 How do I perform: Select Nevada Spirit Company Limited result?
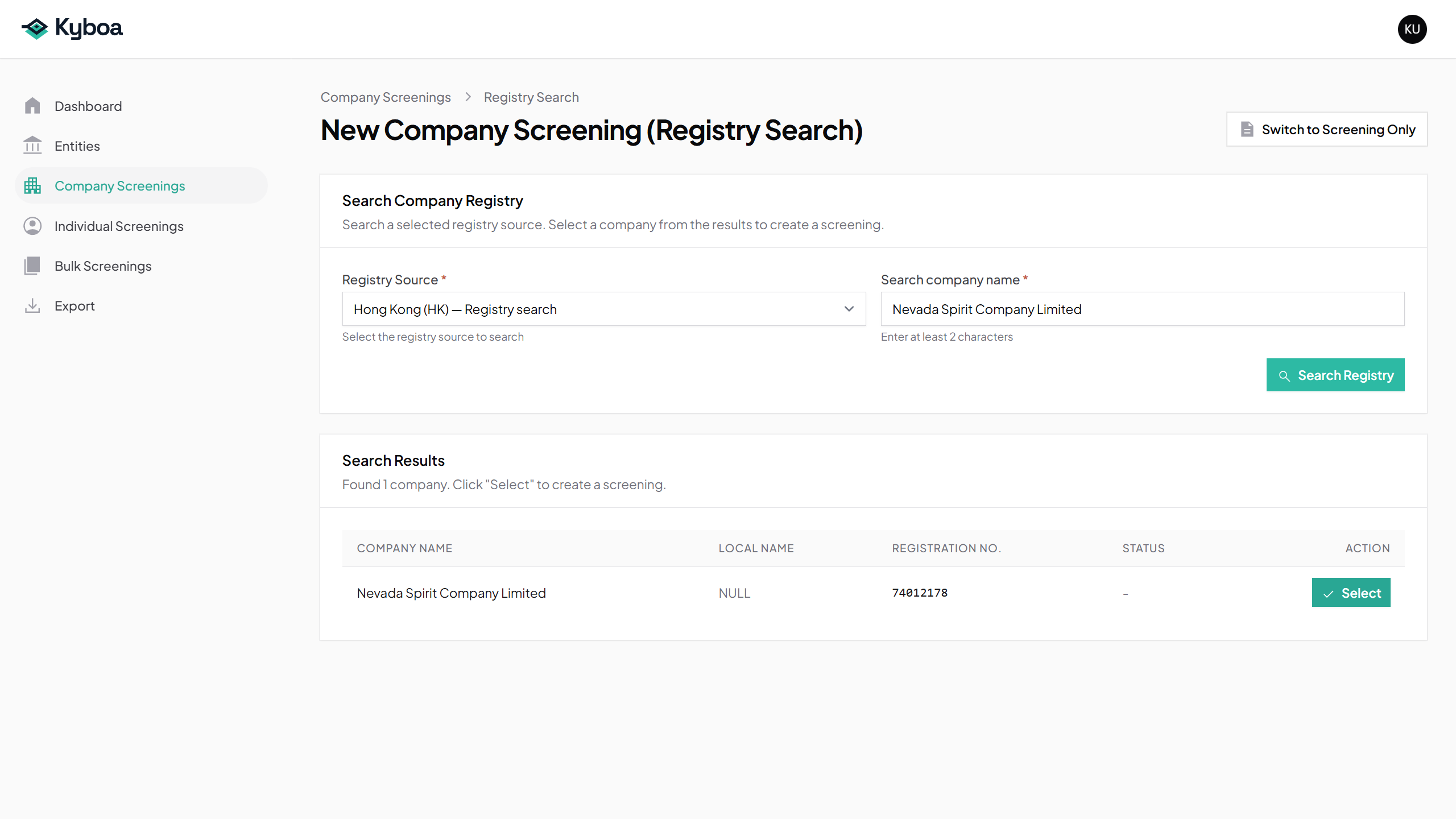click(1351, 593)
